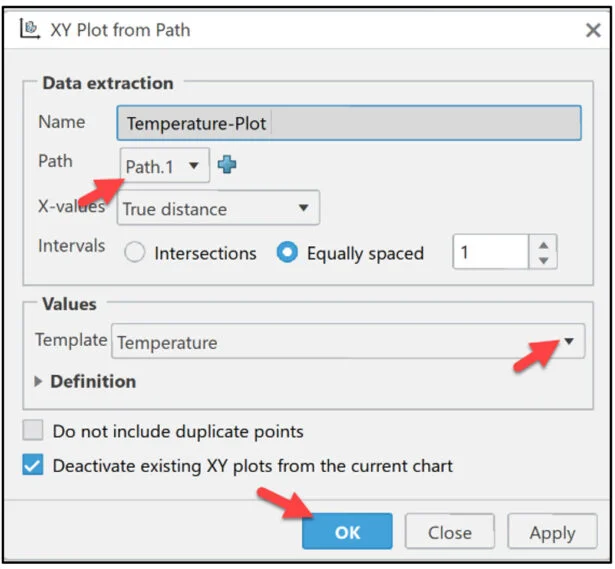This screenshot has height=569, width=615.
Task: Select the Intersections radio button
Action: (x=135, y=253)
